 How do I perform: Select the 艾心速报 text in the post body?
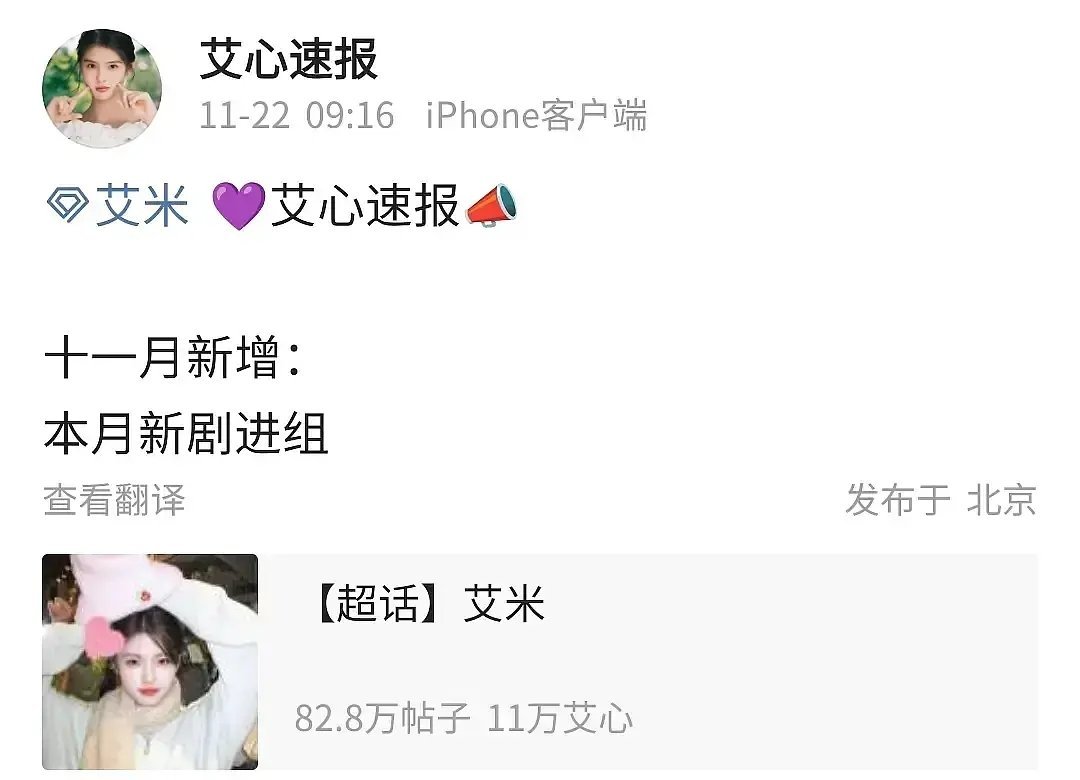coord(365,205)
